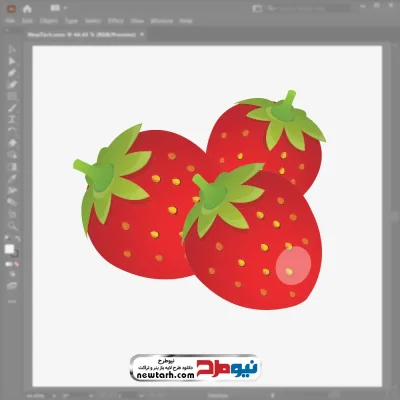Screen dimensions: 400x400
Task: Select the Direct Selection tool white arrow
Action: (x=12, y=61)
